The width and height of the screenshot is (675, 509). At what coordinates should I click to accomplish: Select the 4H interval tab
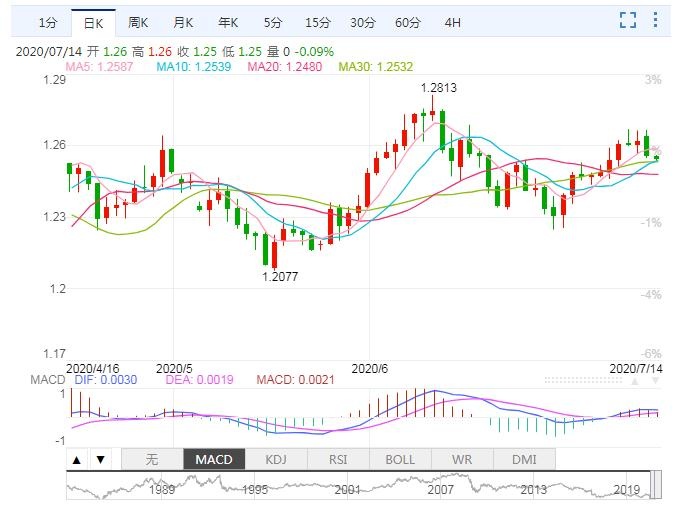click(x=453, y=21)
